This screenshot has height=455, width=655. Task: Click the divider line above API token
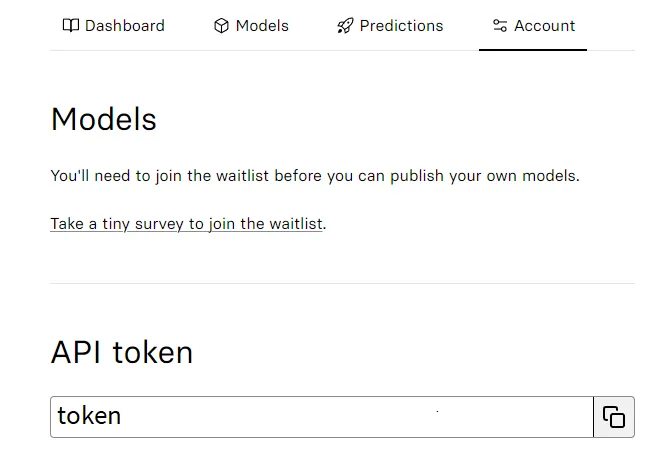[342, 283]
